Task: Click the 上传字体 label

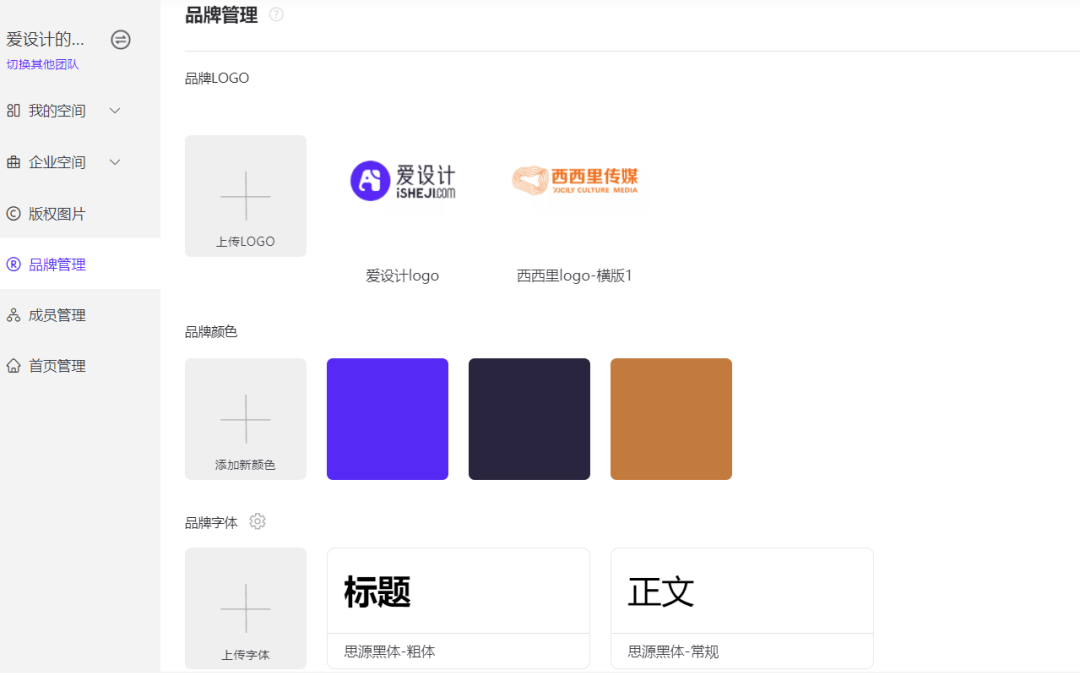Action: [245, 655]
